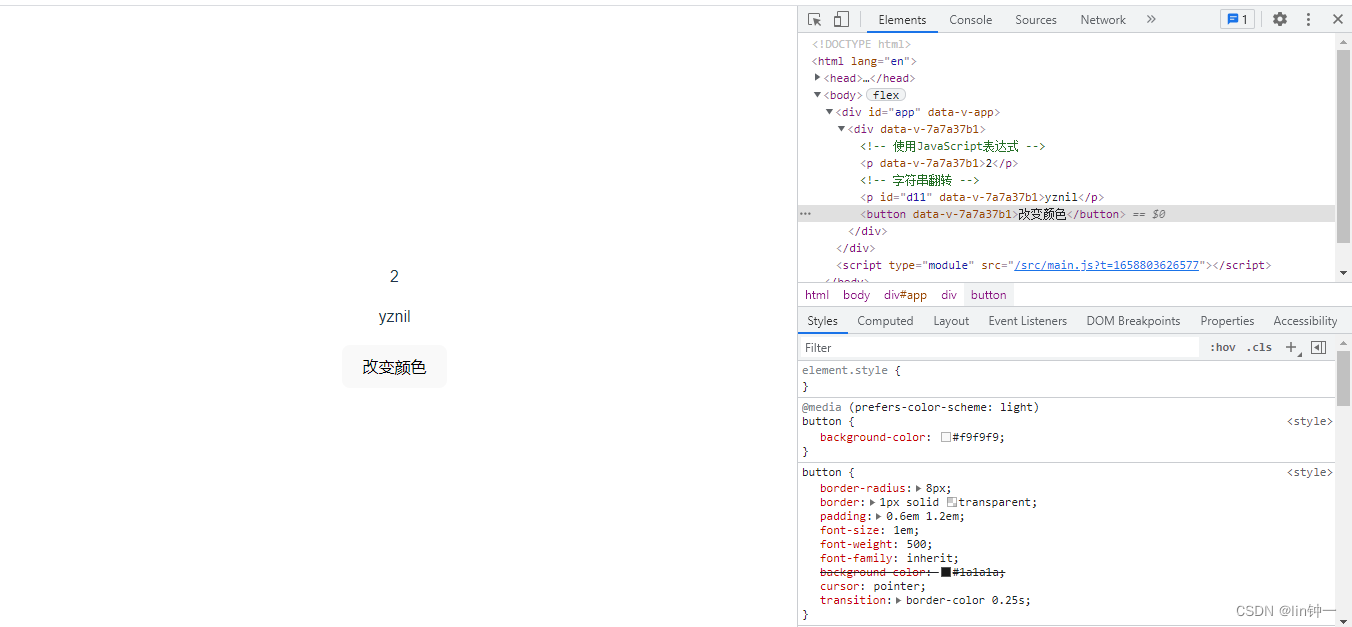1352x627 pixels.
Task: Open the Computed tab
Action: click(x=885, y=321)
